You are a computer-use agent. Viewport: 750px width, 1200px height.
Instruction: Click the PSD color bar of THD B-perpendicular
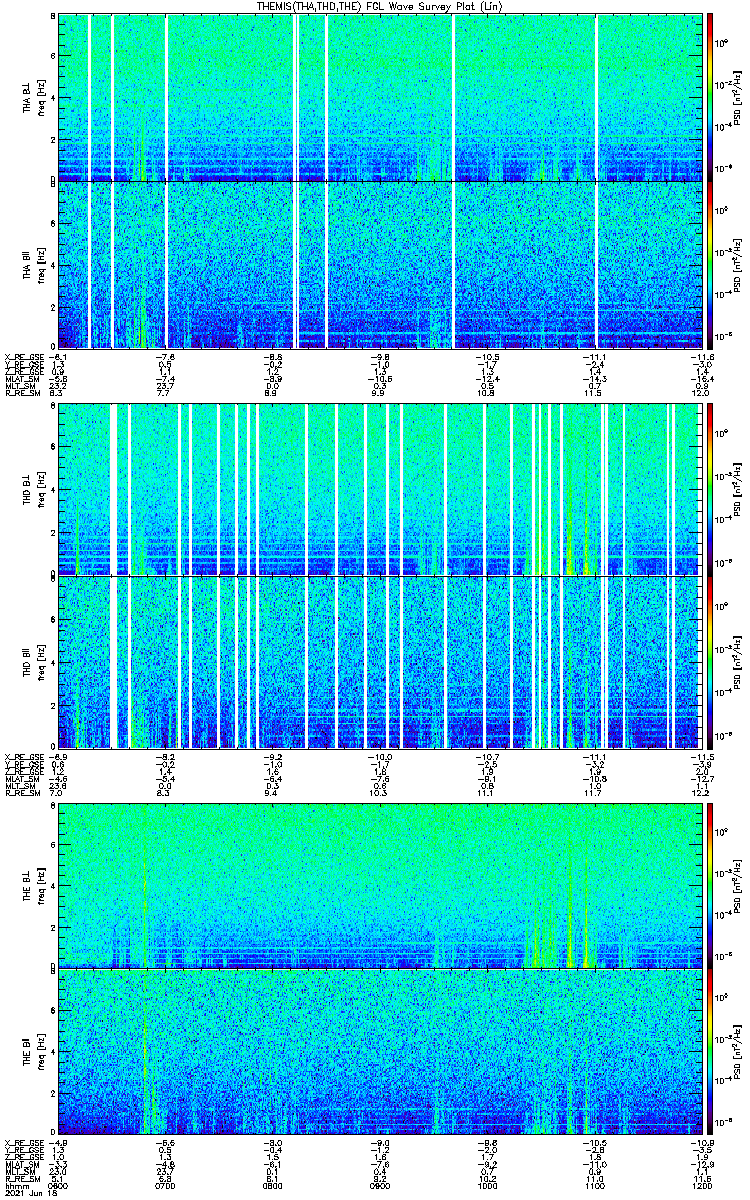[710, 489]
